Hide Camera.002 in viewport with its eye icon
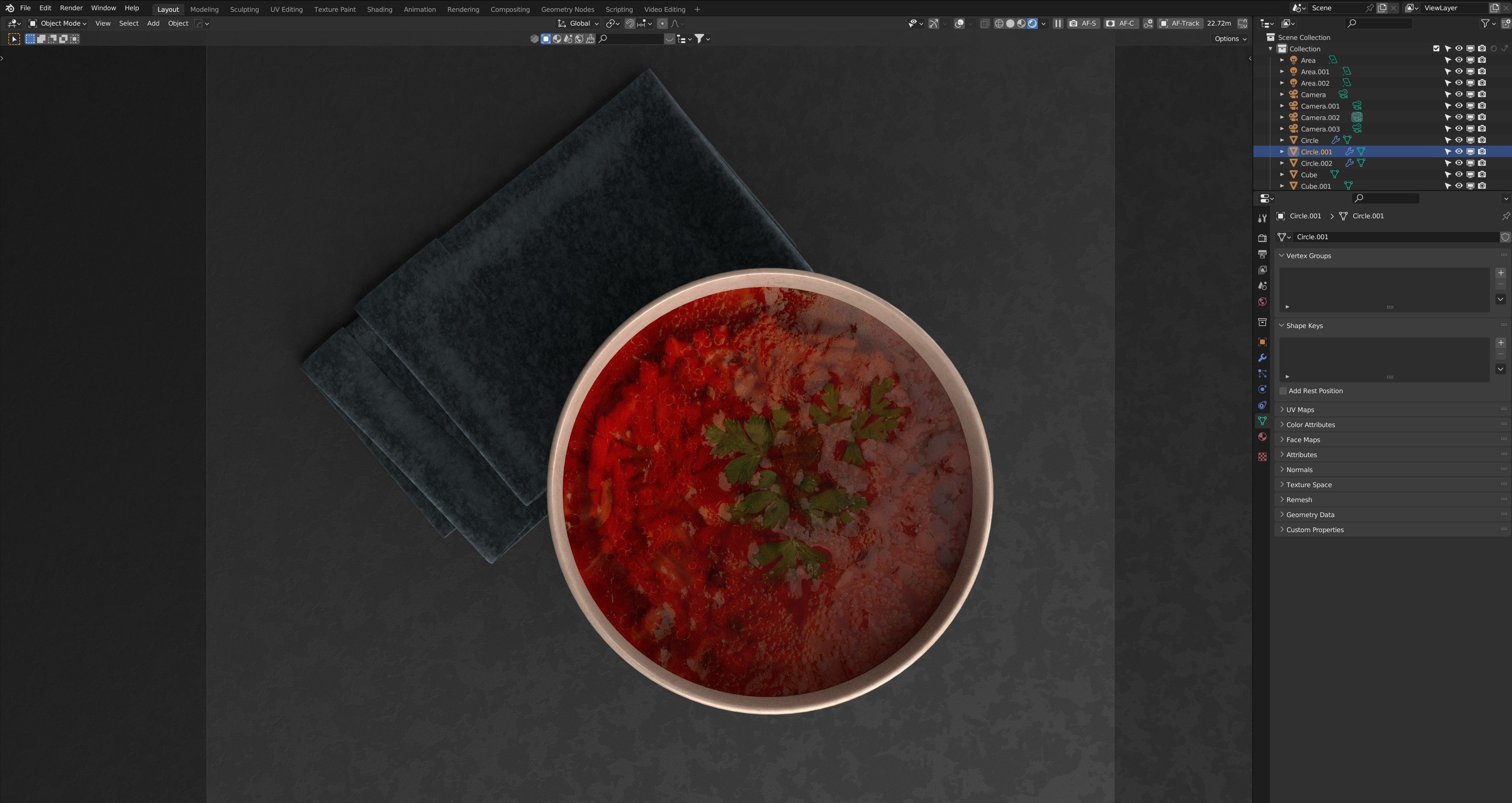 coord(1459,117)
